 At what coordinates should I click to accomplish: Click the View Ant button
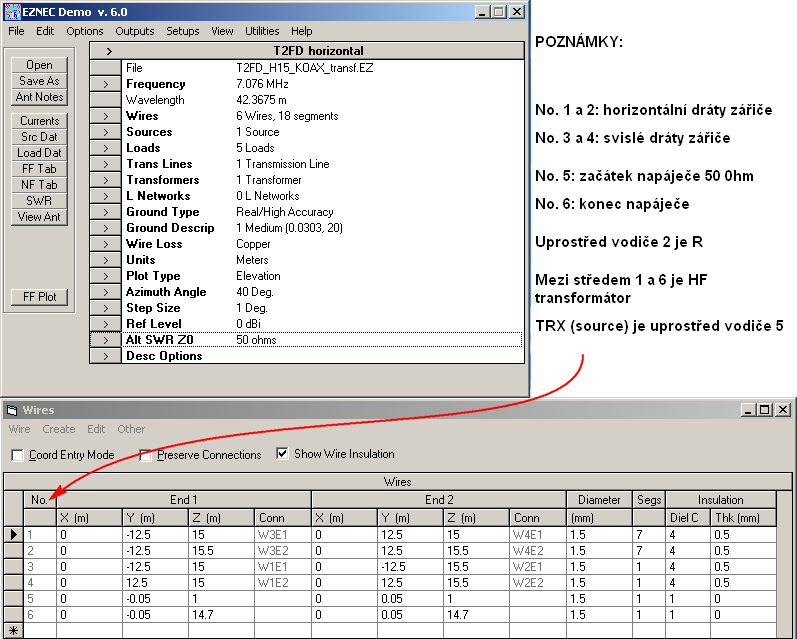tap(39, 217)
